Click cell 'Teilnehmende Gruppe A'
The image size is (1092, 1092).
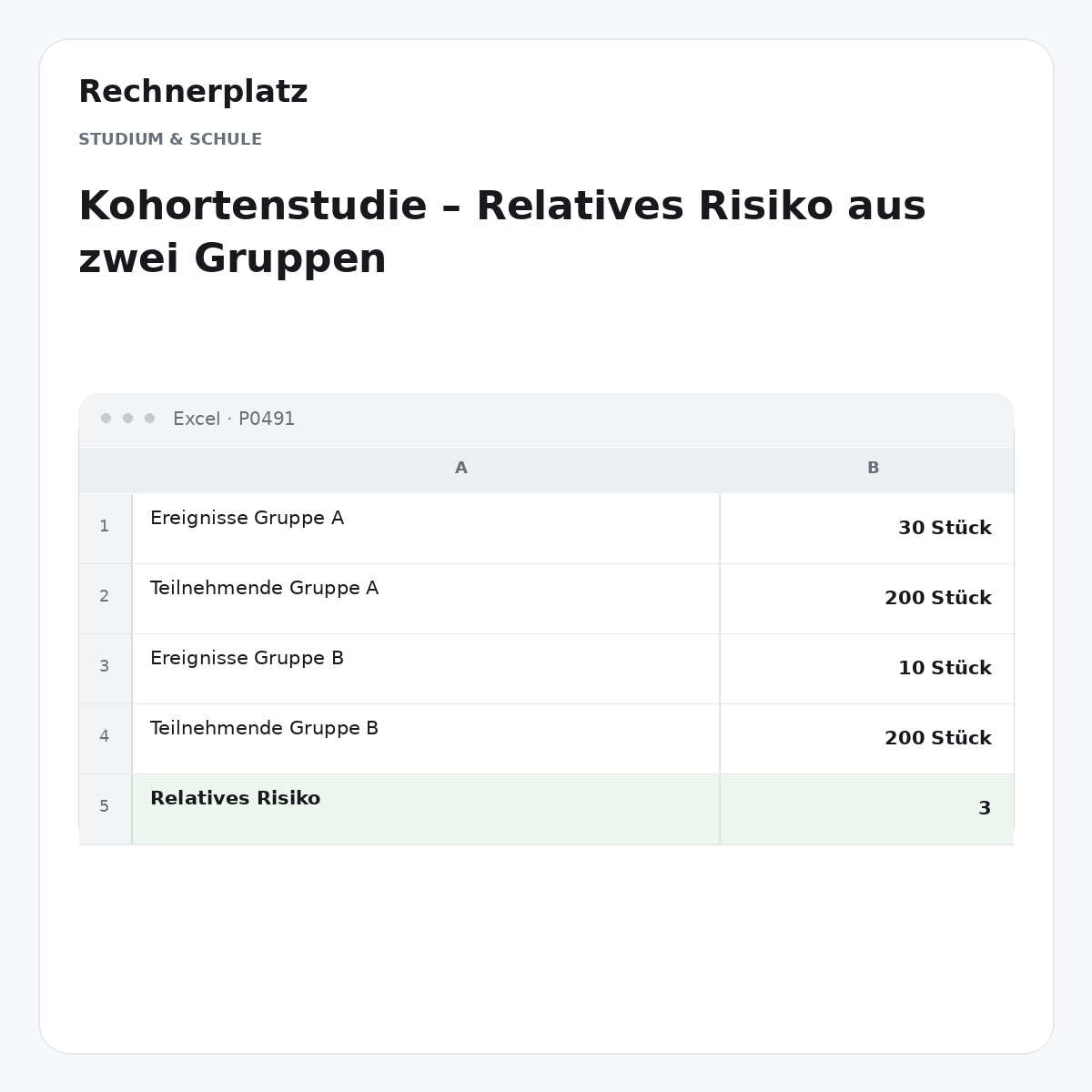click(x=426, y=598)
